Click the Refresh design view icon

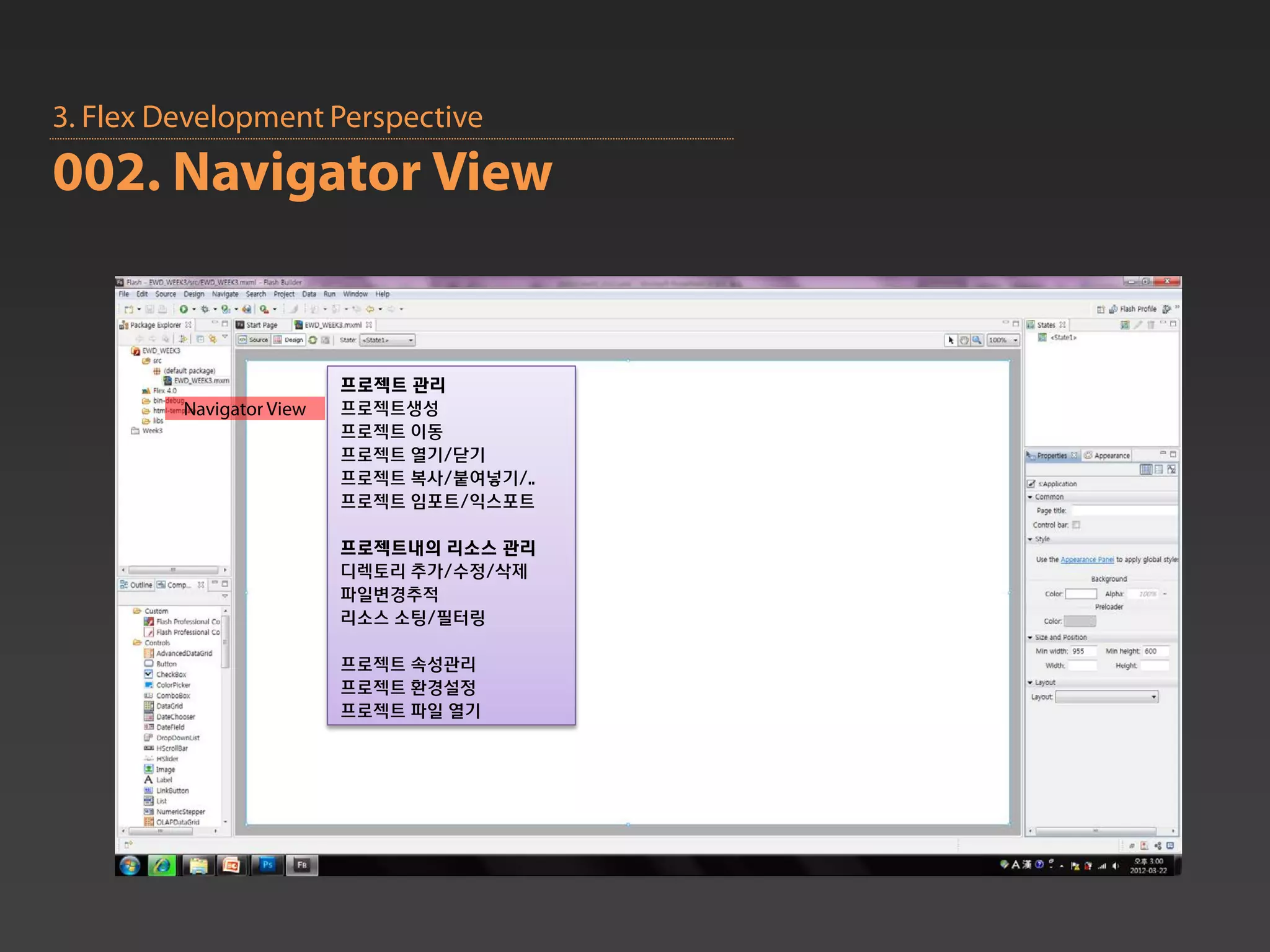pyautogui.click(x=313, y=340)
